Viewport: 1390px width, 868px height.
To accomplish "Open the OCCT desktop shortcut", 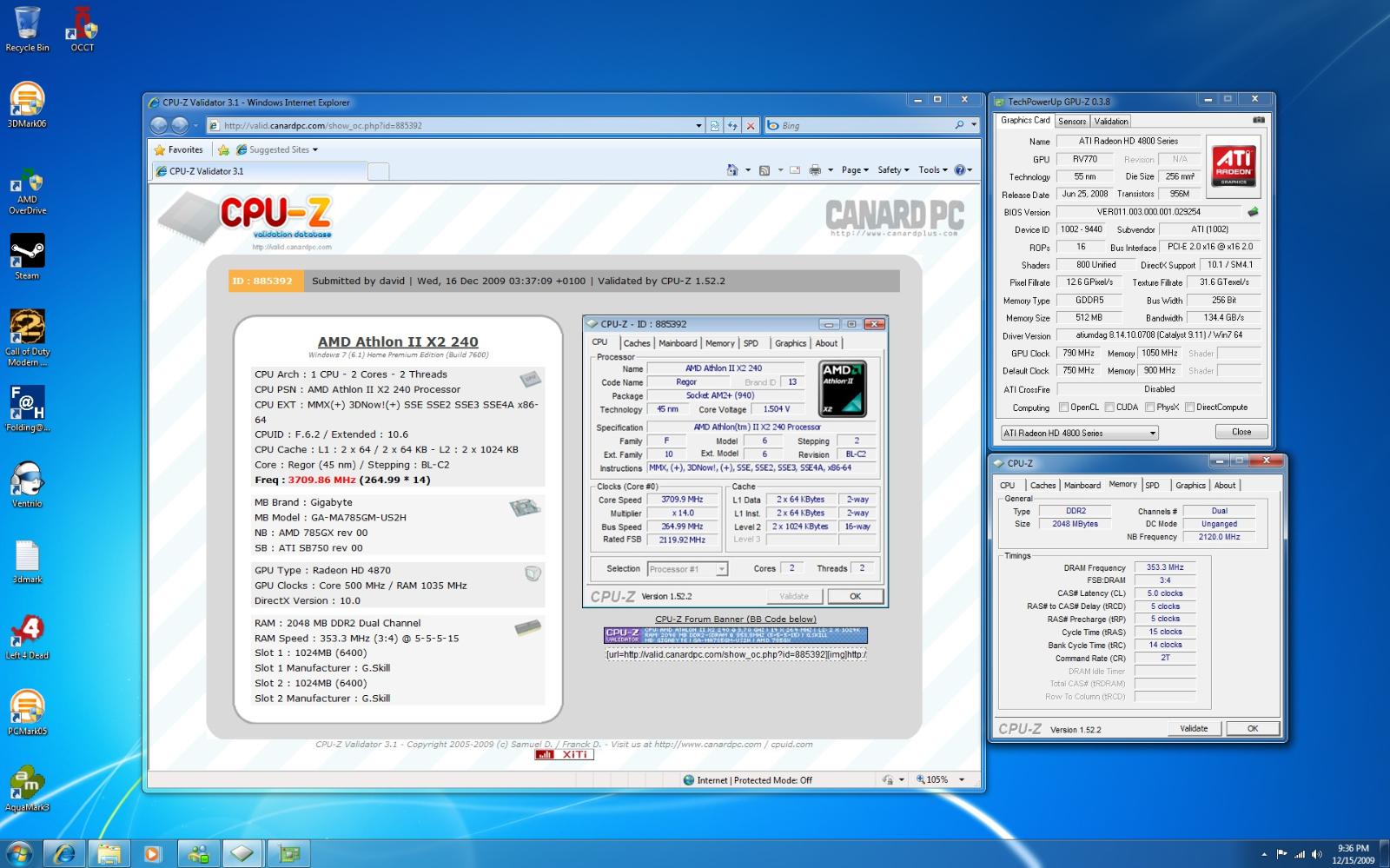I will (x=83, y=30).
